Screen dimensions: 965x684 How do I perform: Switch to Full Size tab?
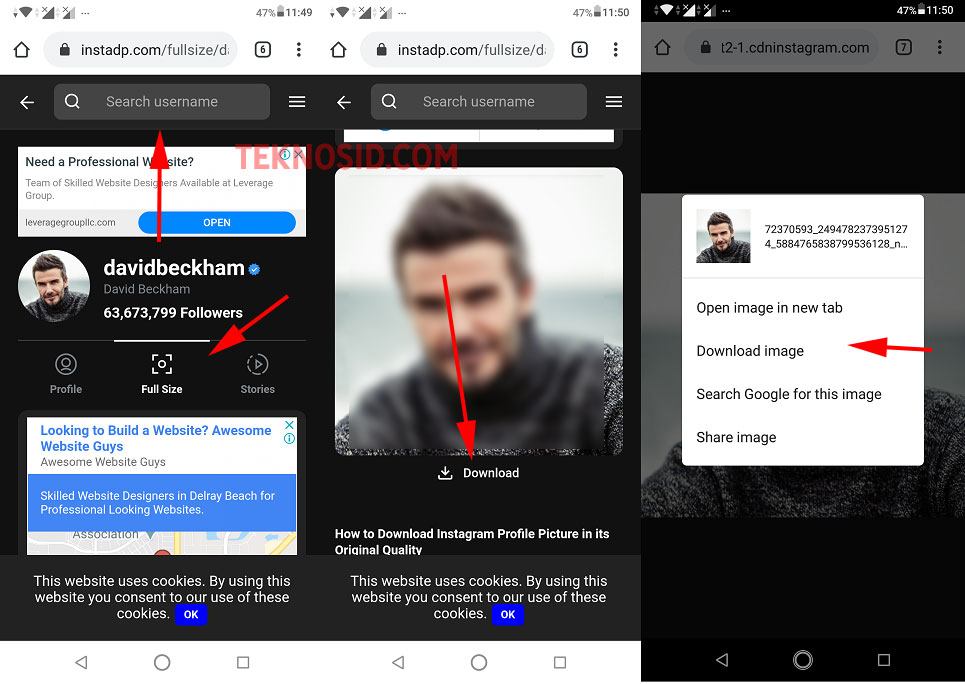coord(162,374)
